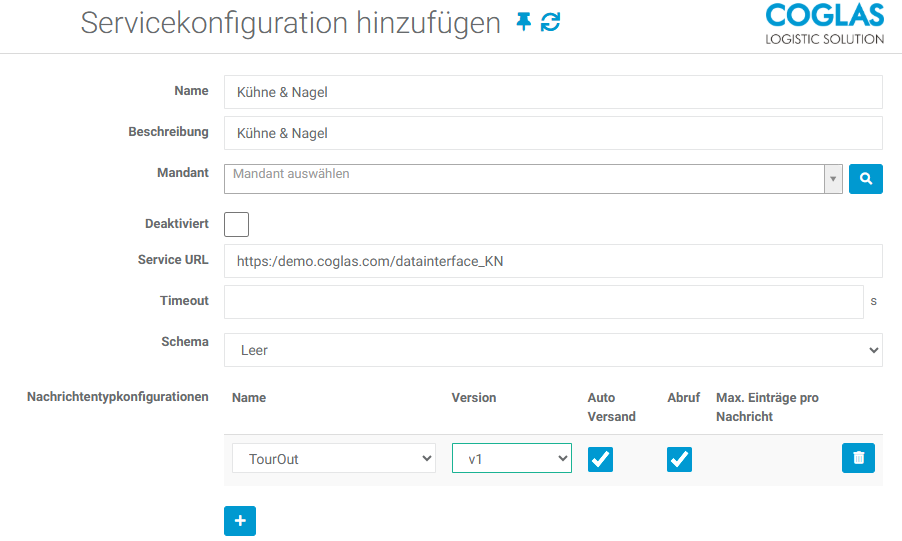Click into the Beschreibung input field
The width and height of the screenshot is (902, 541).
(x=553, y=133)
